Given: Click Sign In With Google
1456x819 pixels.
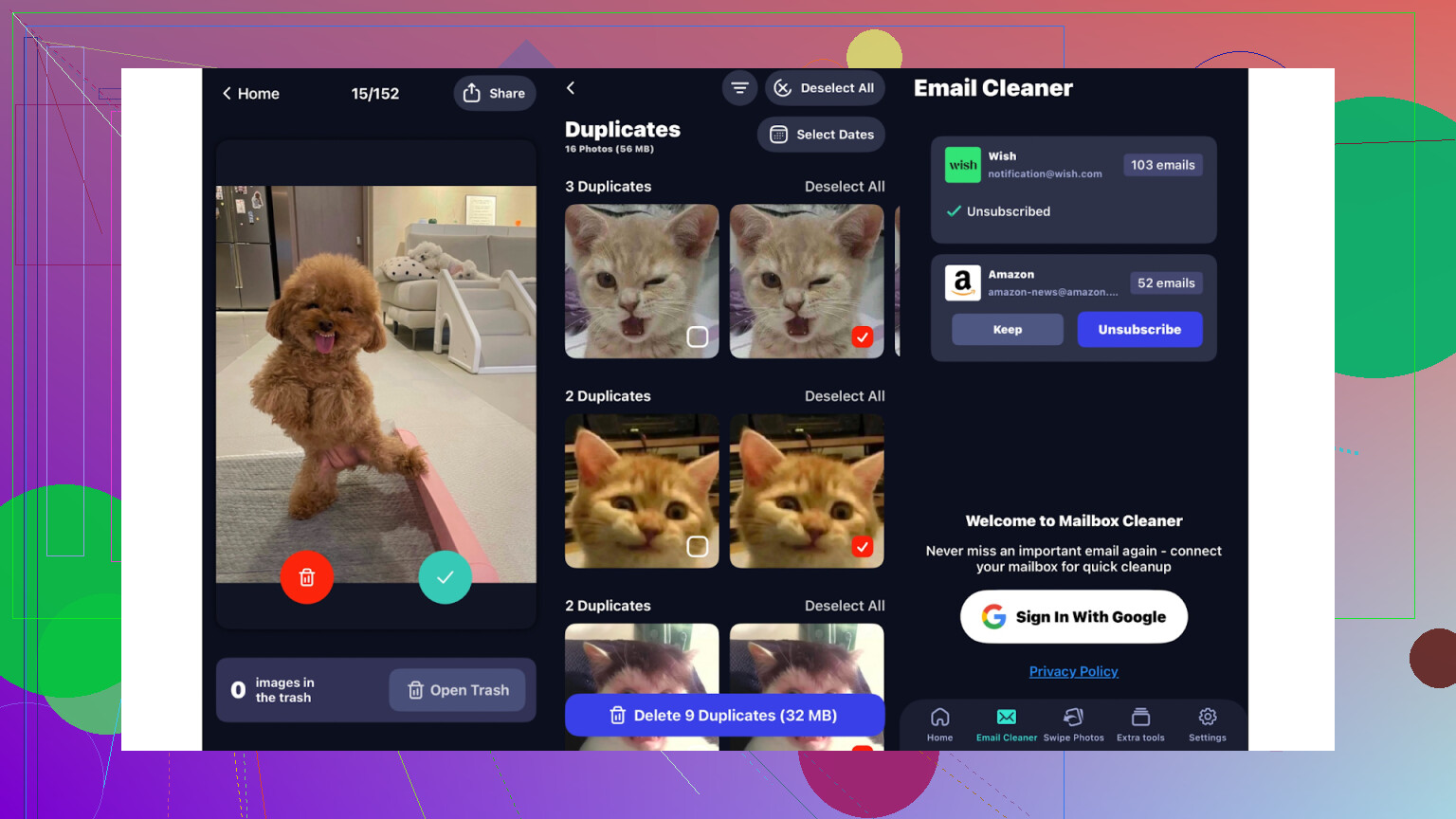Looking at the screenshot, I should pos(1074,617).
